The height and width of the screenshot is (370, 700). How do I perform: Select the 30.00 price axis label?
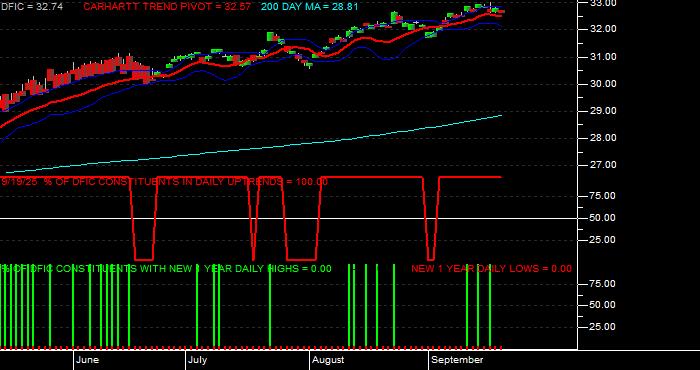pos(603,84)
